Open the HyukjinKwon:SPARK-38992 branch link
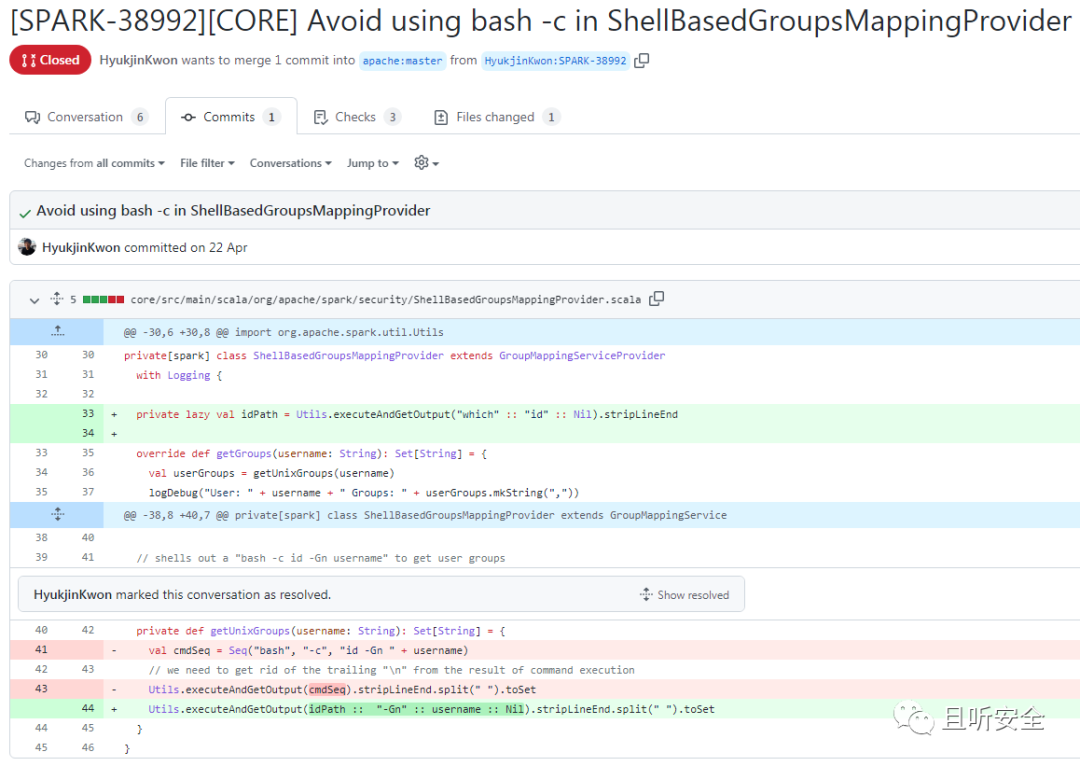1080x766 pixels. 555,61
